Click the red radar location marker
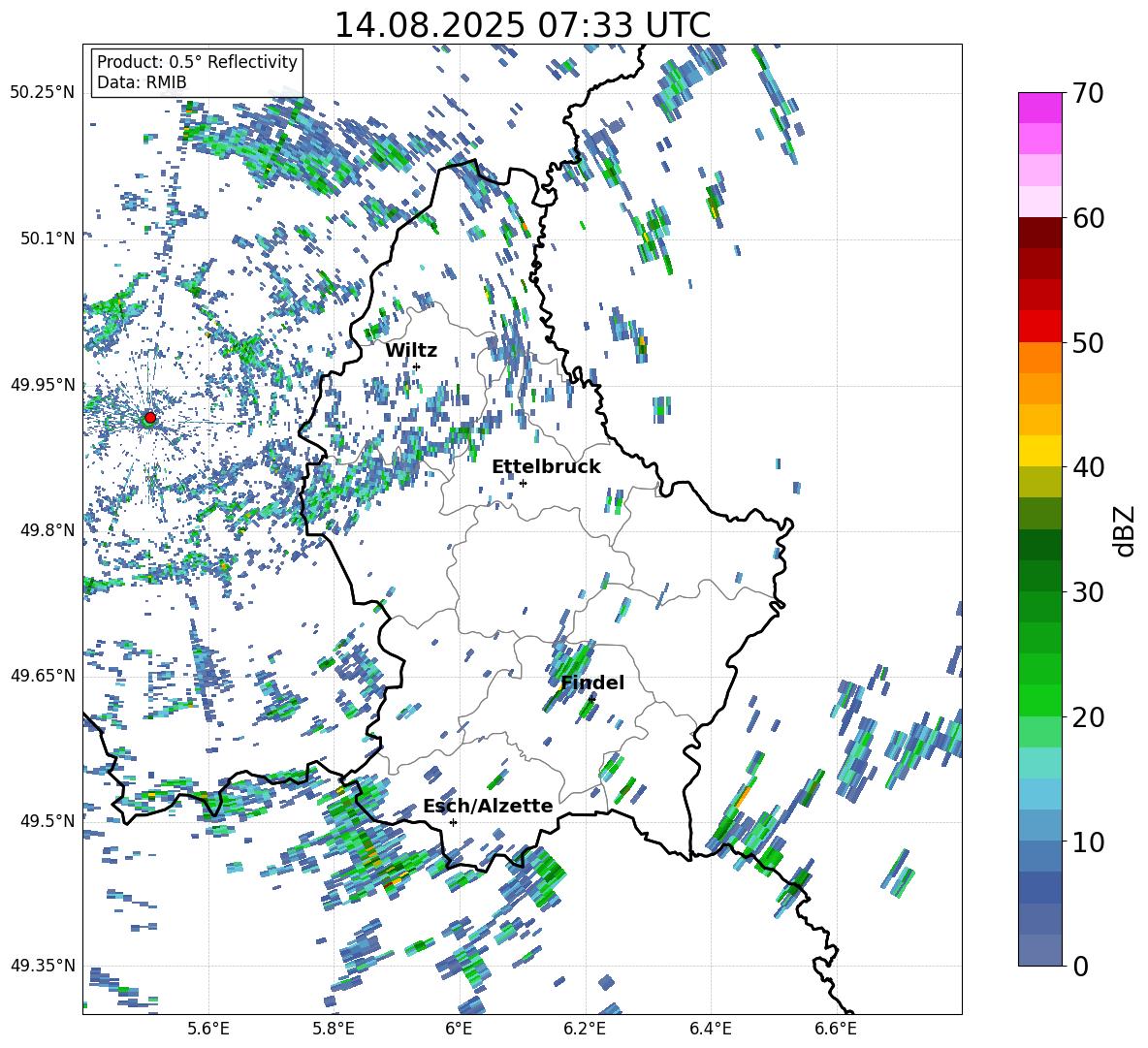This screenshot has height=1048, width=1148. pos(150,417)
